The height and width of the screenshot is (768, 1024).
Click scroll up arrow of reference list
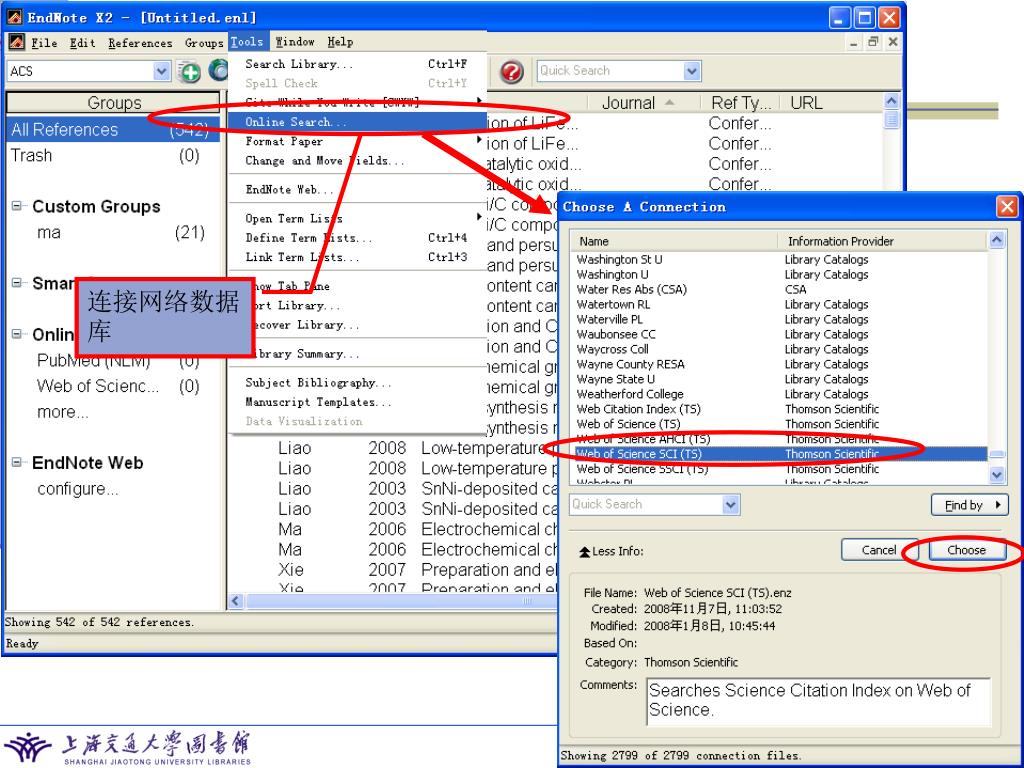[x=891, y=101]
